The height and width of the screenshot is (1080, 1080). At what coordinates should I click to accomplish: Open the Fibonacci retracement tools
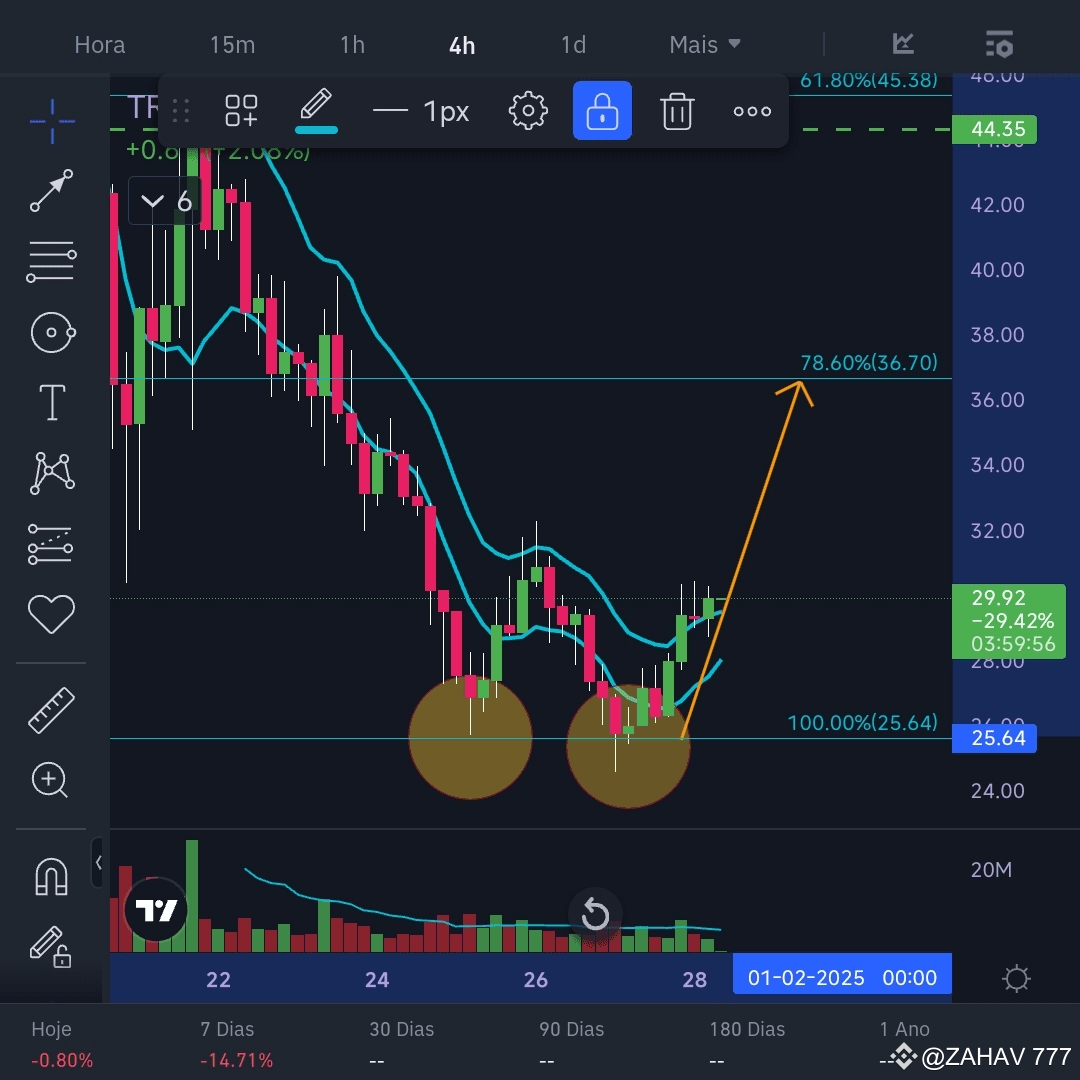coord(52,262)
